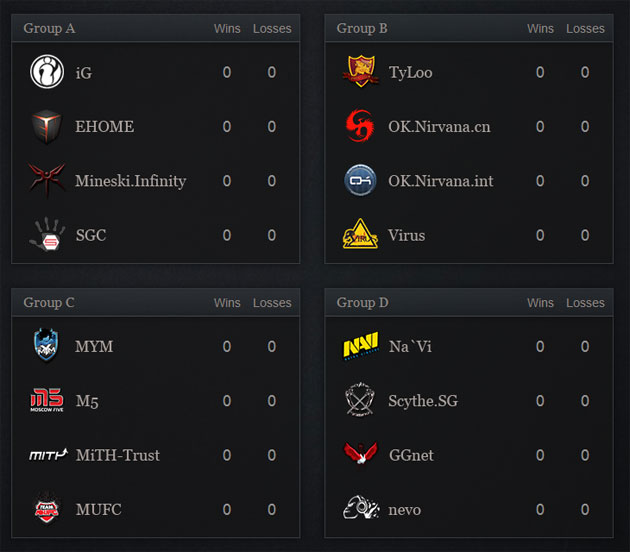Select the Group A header

point(49,28)
